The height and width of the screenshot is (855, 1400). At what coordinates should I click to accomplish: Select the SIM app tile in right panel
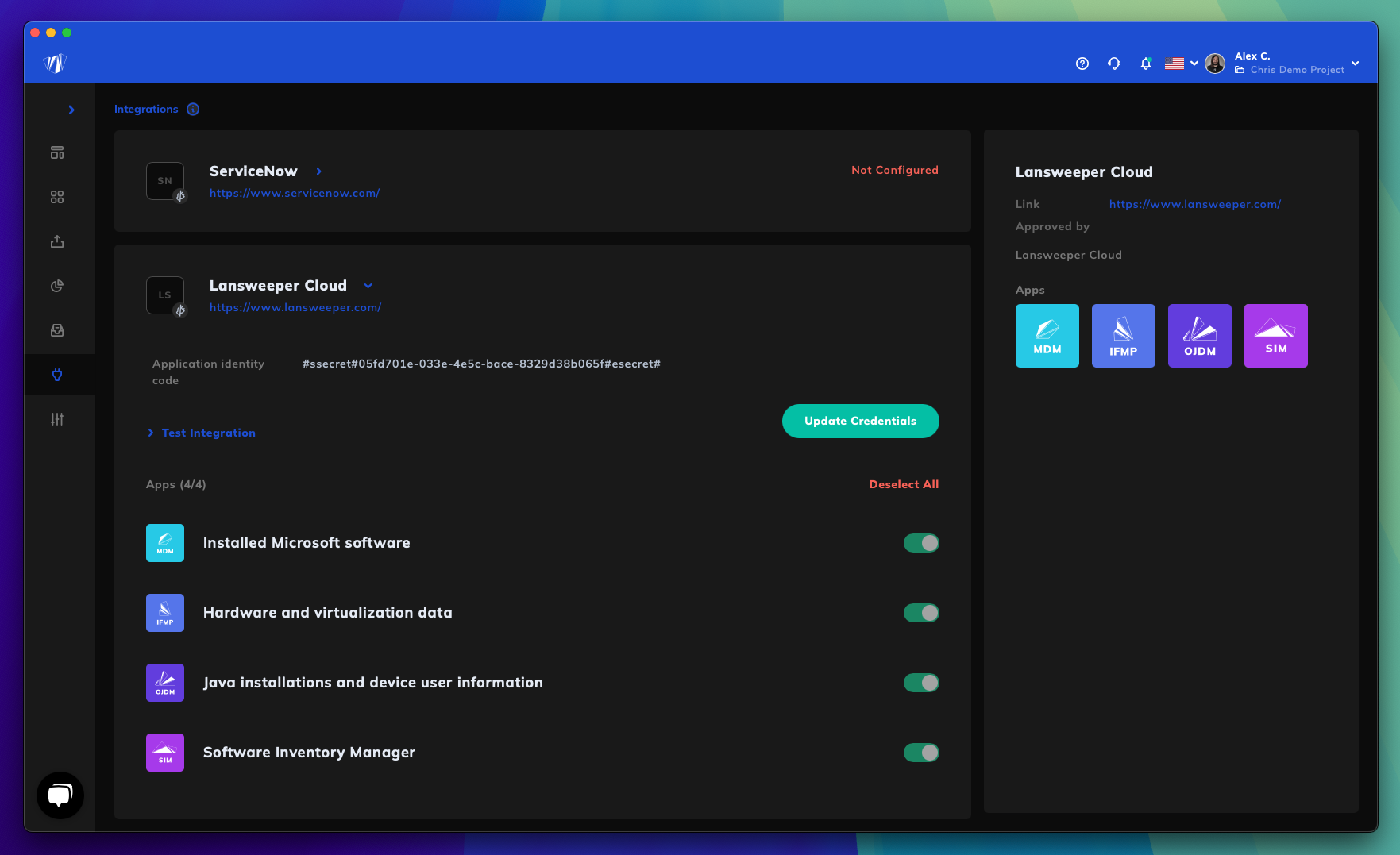(x=1276, y=335)
